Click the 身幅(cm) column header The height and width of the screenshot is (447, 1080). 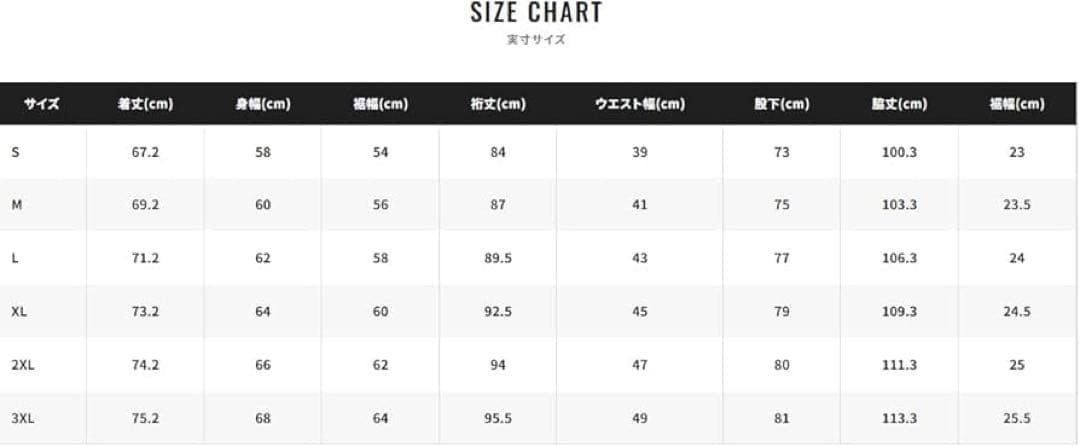(x=263, y=104)
